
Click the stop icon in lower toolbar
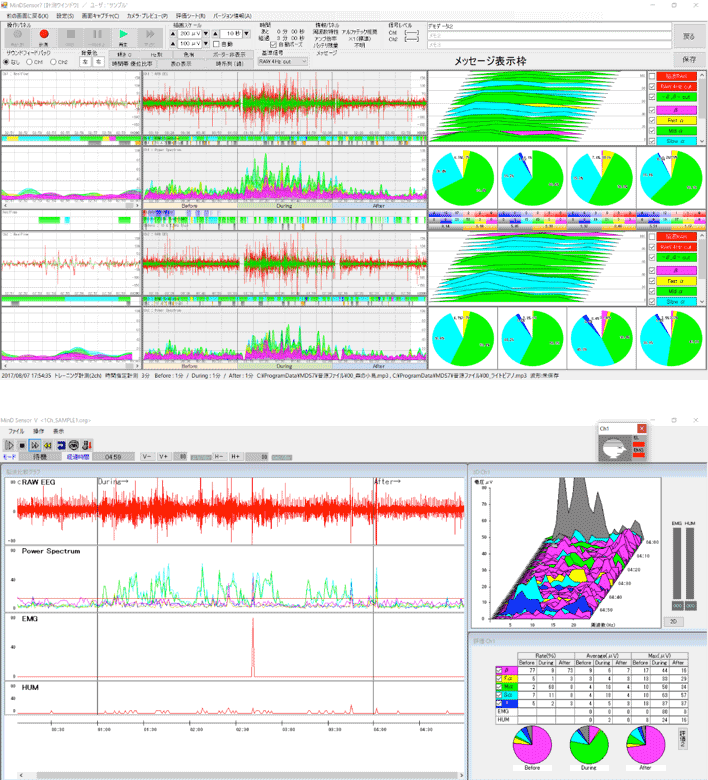pyautogui.click(x=21, y=444)
